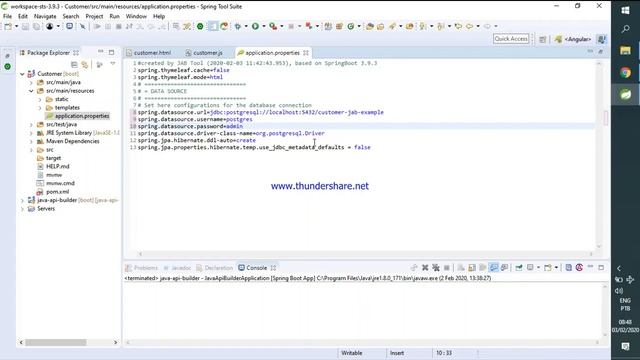Screen dimensions: 640x360
Task: Click the Debug bug toolbar icon
Action: (238, 27)
